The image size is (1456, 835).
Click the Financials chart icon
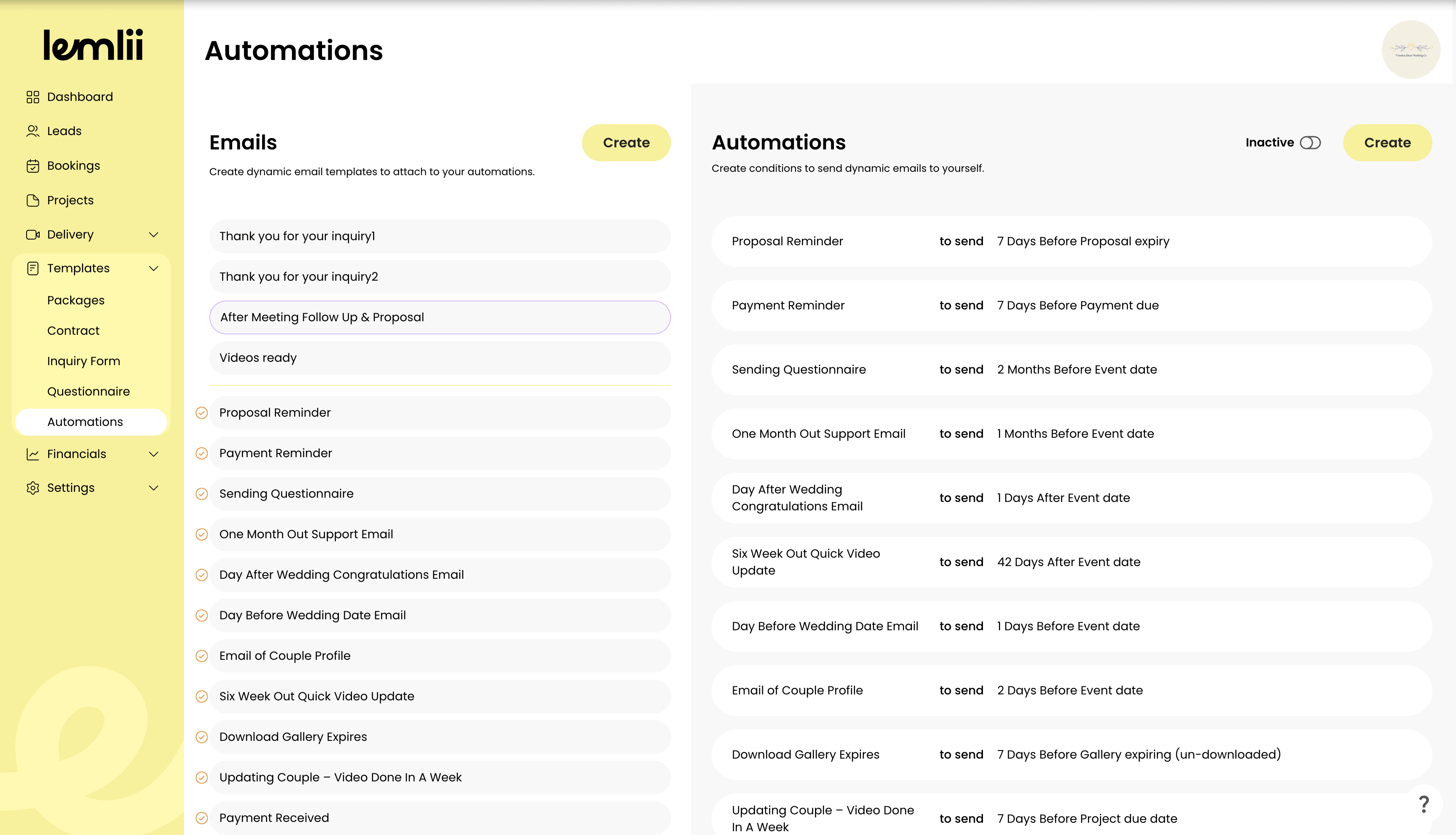click(32, 454)
